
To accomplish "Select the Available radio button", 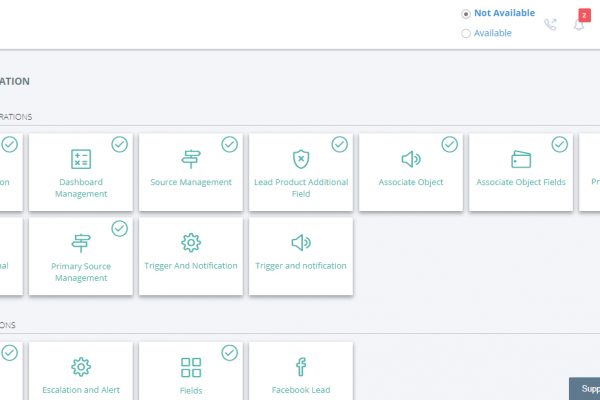I will coord(466,33).
